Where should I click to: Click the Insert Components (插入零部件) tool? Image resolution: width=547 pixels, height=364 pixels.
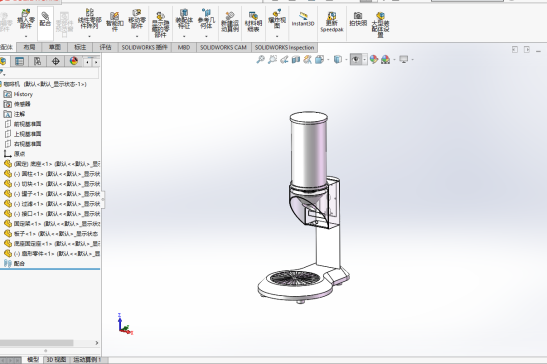coord(26,20)
